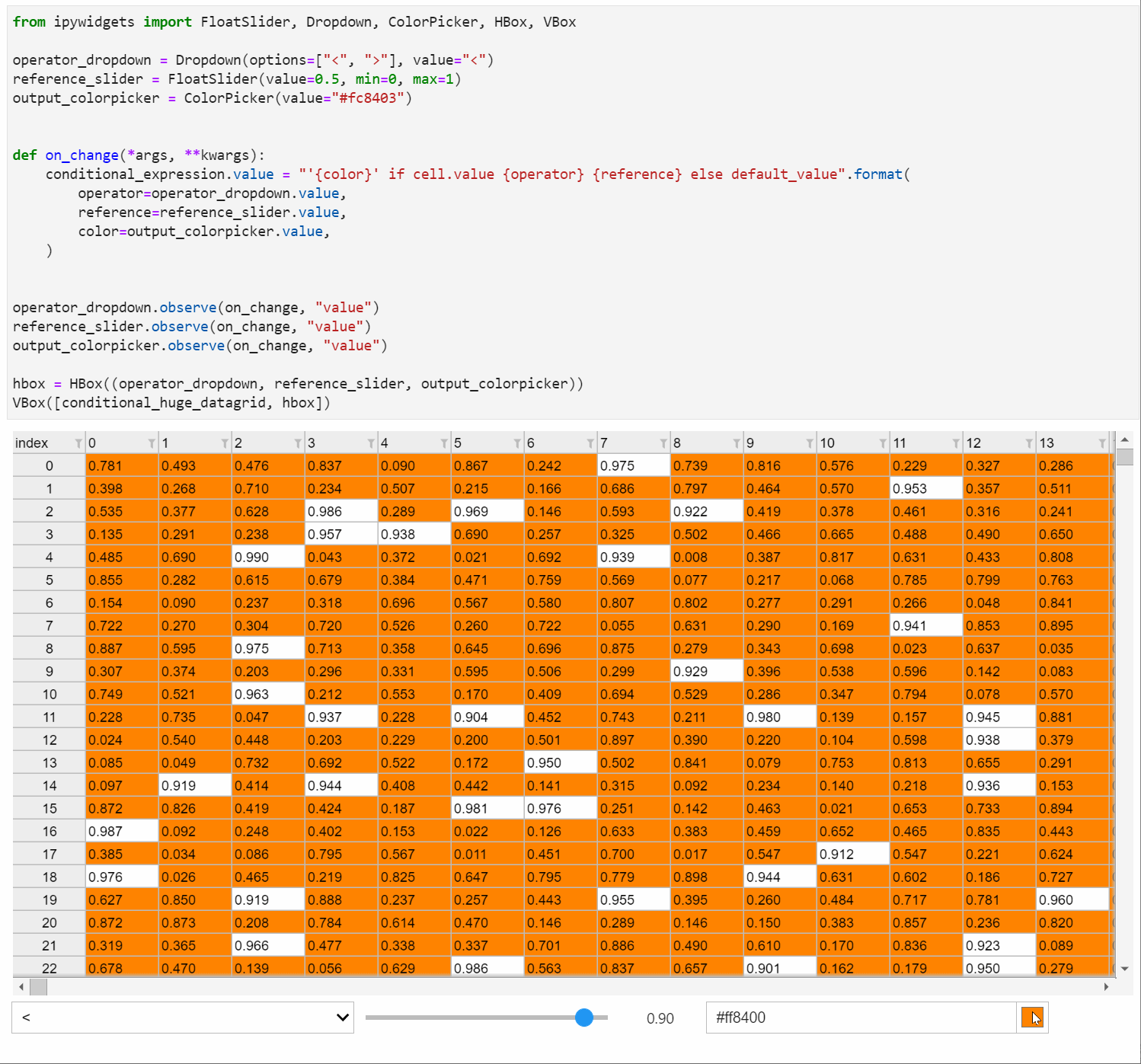The height and width of the screenshot is (1064, 1141).
Task: Click the #ff8400 color text field
Action: tap(861, 1018)
